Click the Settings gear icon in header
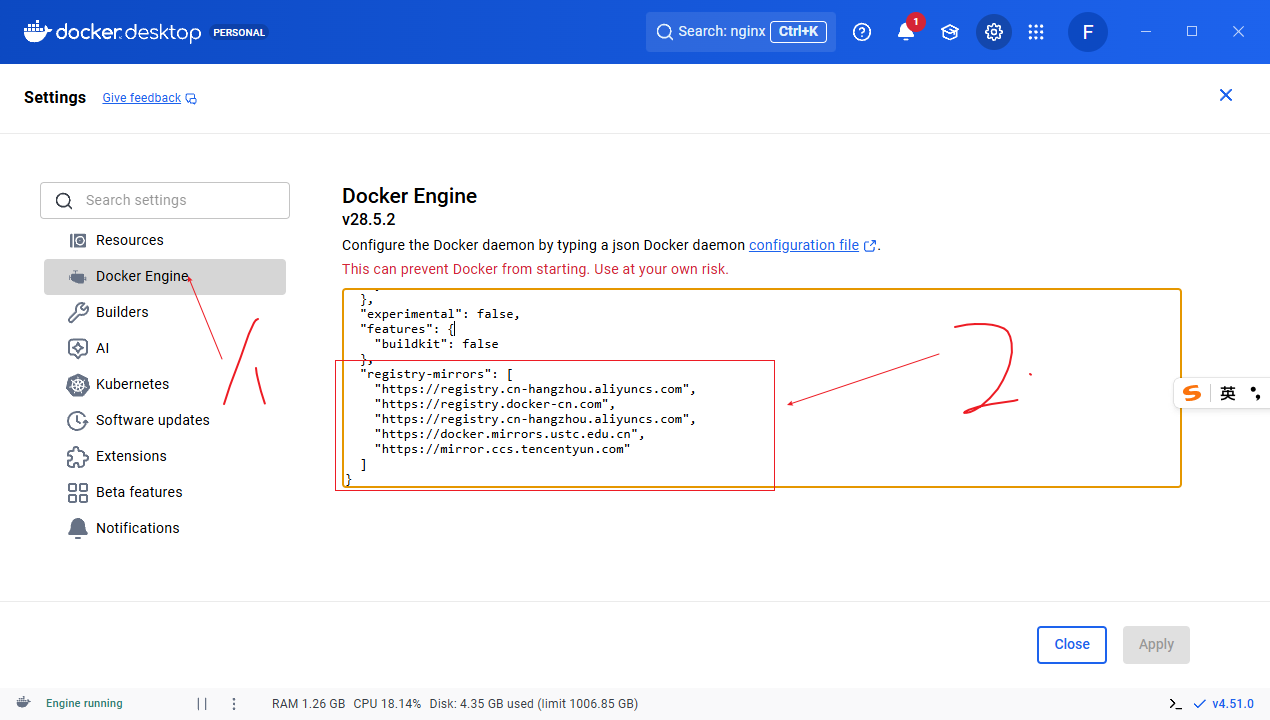Image resolution: width=1270 pixels, height=720 pixels. click(994, 32)
